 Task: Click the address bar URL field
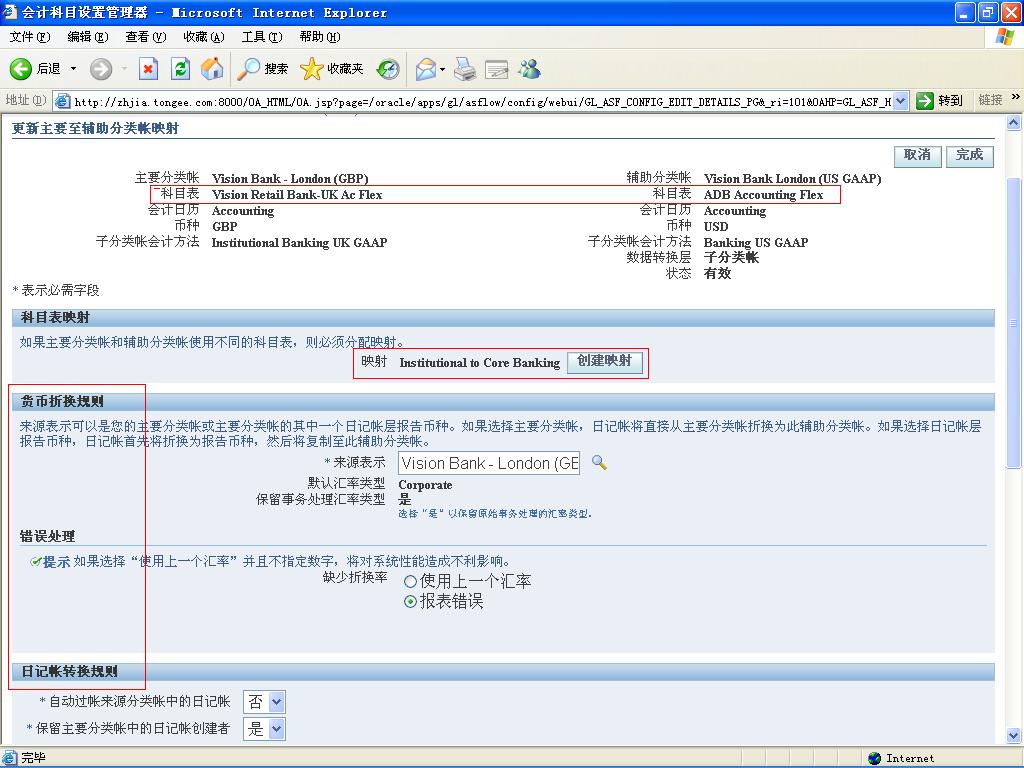tap(483, 101)
